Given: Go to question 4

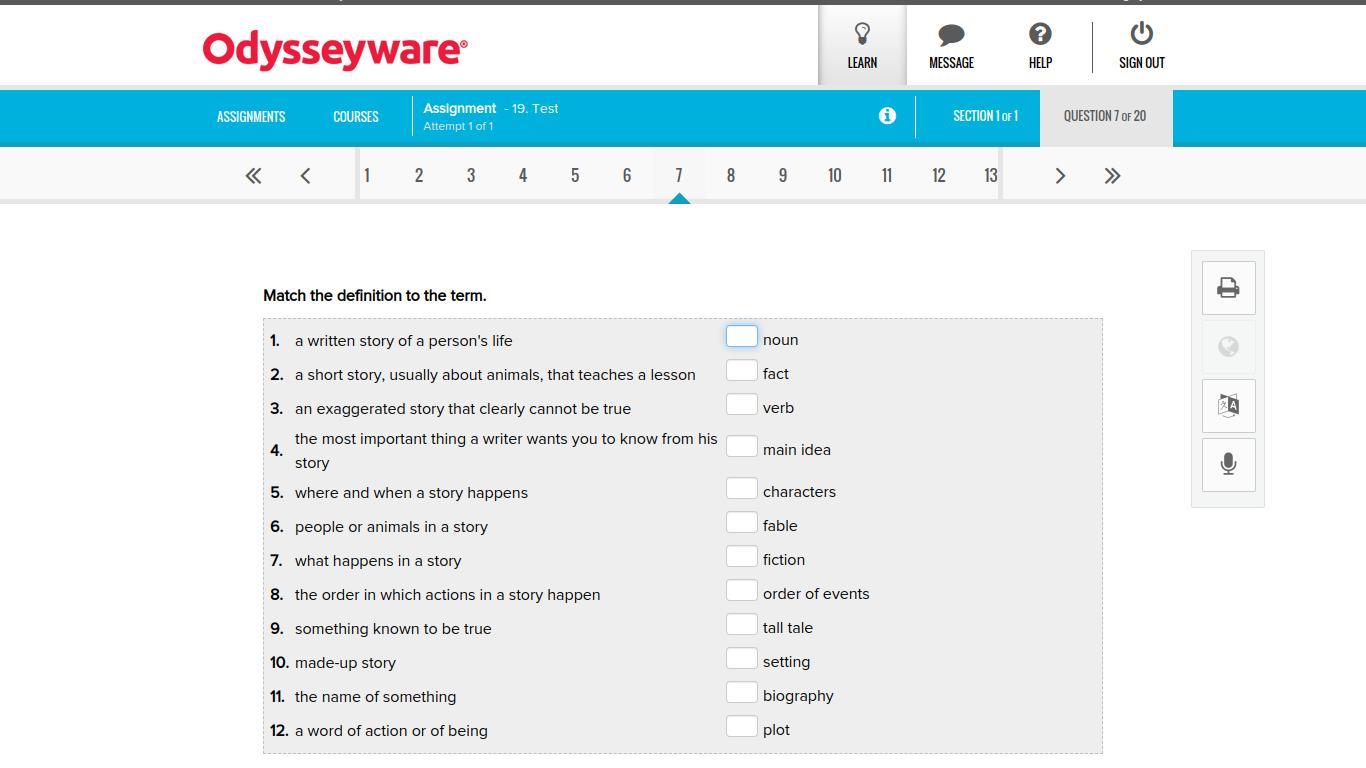Looking at the screenshot, I should (x=523, y=176).
